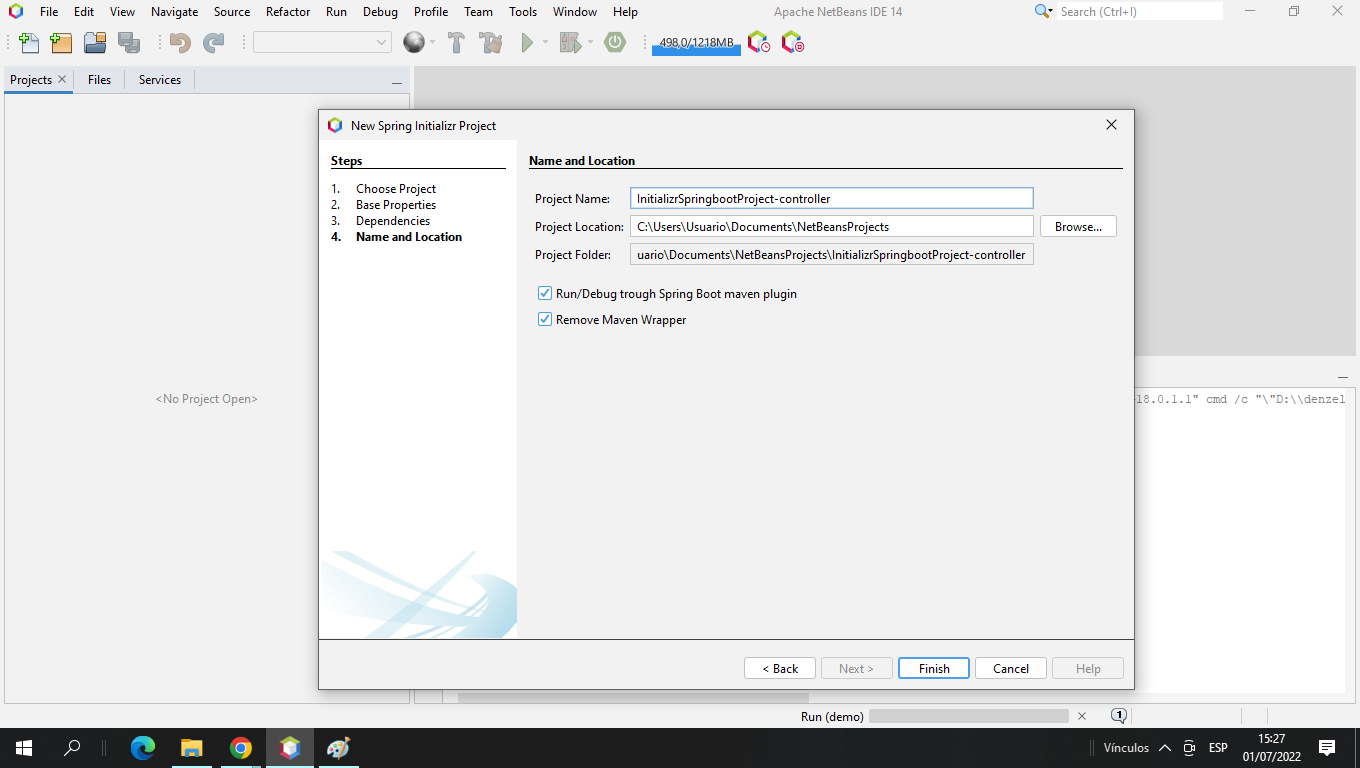Click the Project Name input field
1360x768 pixels.
831,199
